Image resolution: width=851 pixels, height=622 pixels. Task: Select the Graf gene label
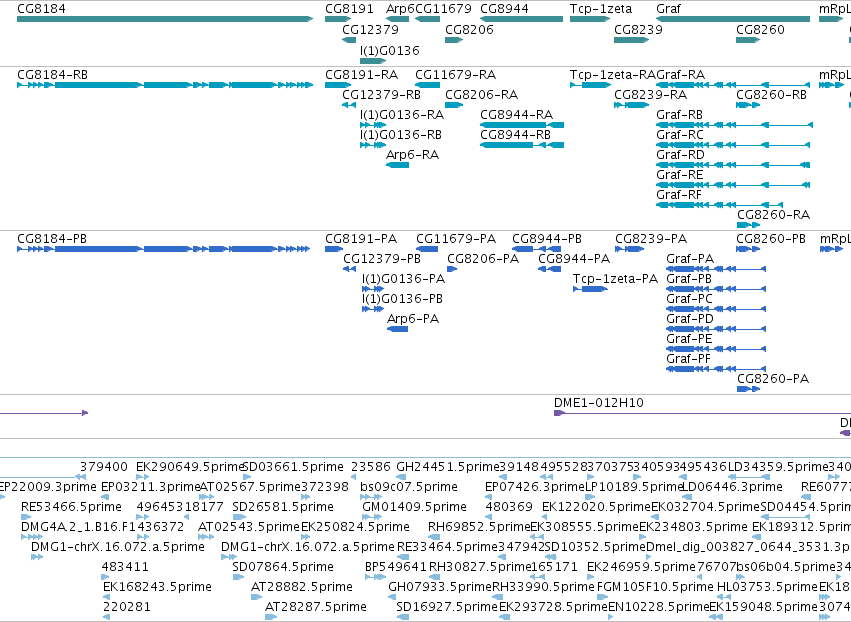pyautogui.click(x=668, y=9)
